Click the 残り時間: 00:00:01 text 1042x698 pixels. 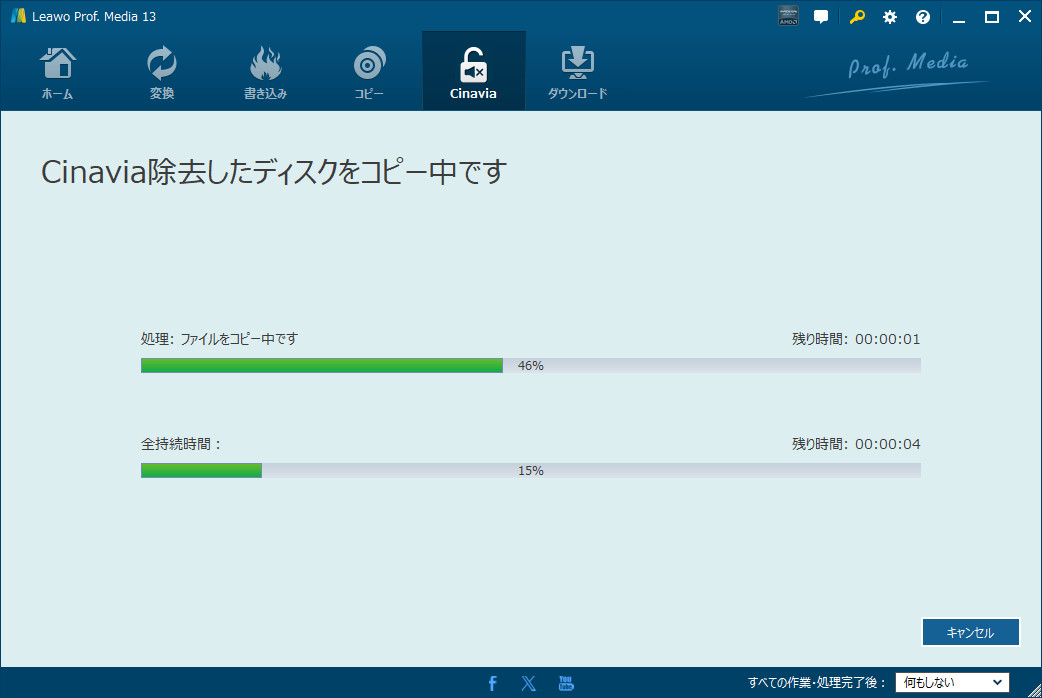pos(856,339)
